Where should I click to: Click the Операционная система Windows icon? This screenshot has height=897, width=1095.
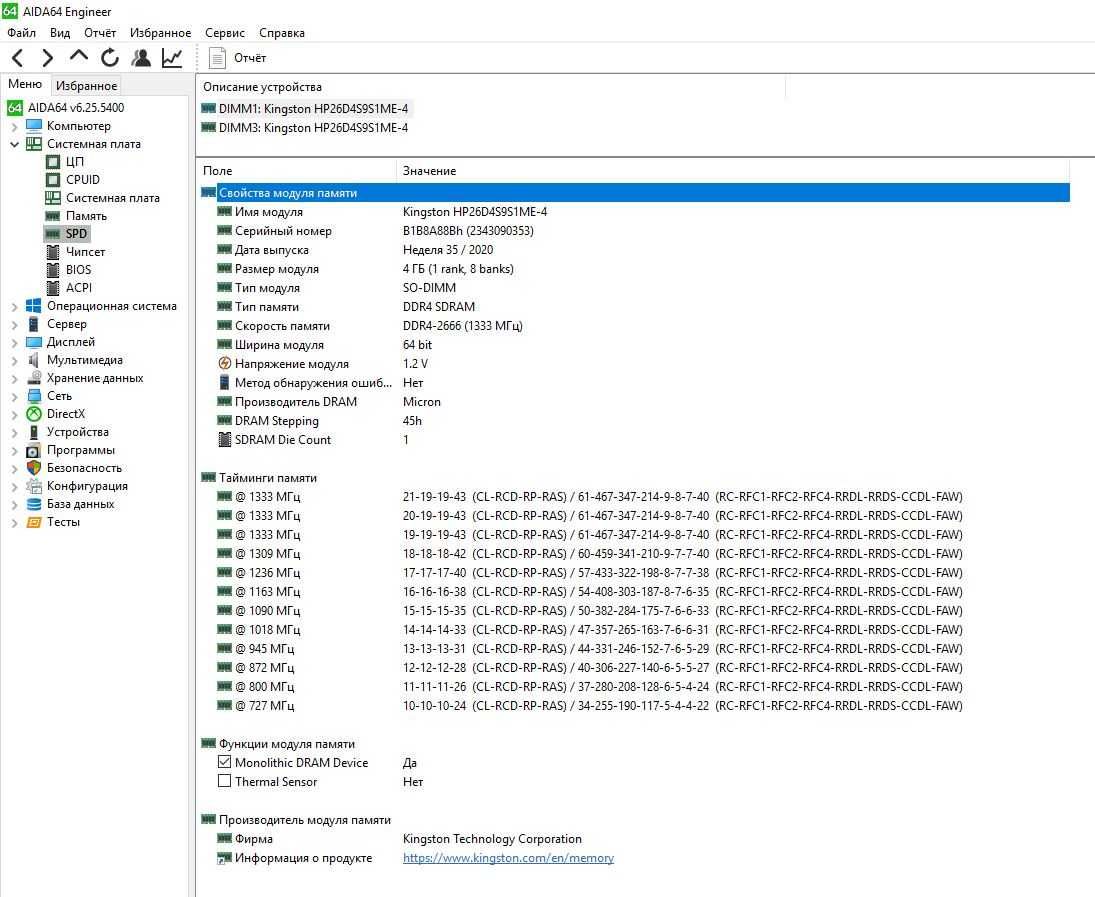pos(34,306)
